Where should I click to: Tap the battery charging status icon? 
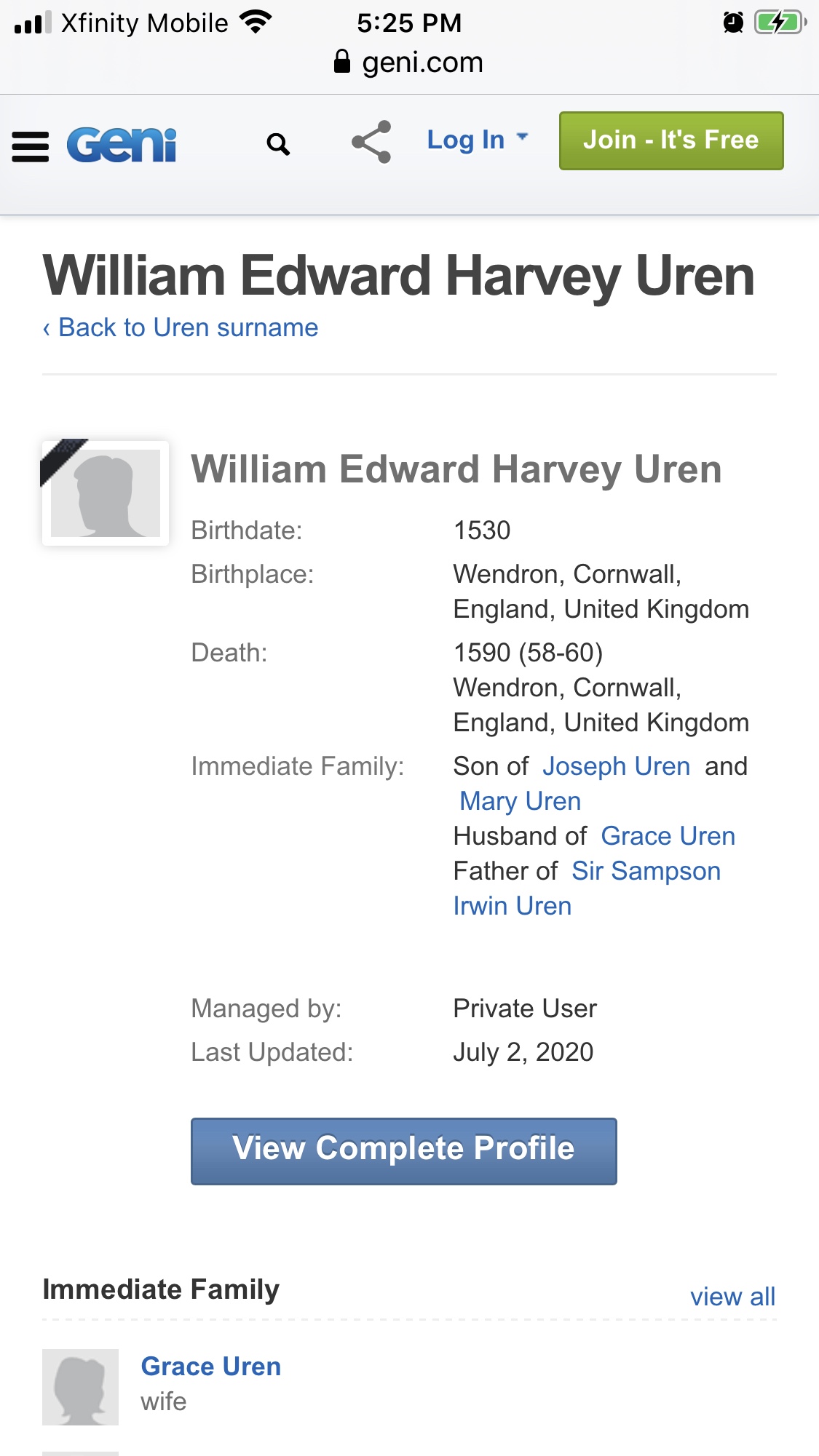click(x=780, y=23)
